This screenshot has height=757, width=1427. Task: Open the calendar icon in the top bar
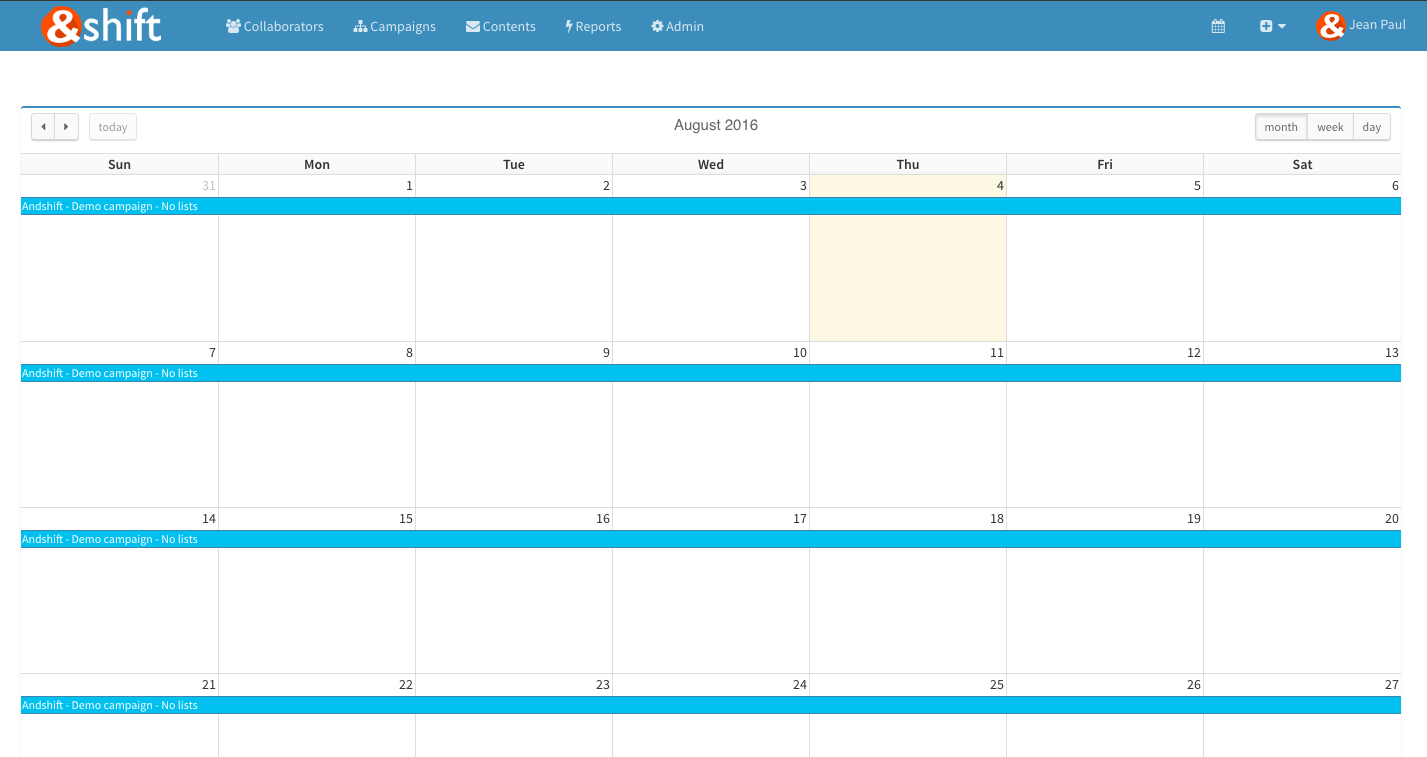pos(1218,26)
